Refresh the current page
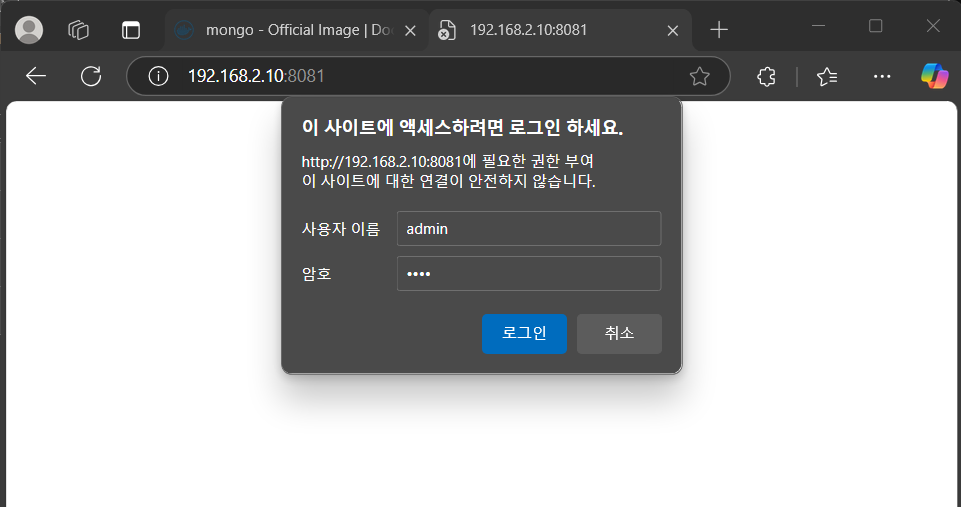The image size is (961, 507). [91, 76]
